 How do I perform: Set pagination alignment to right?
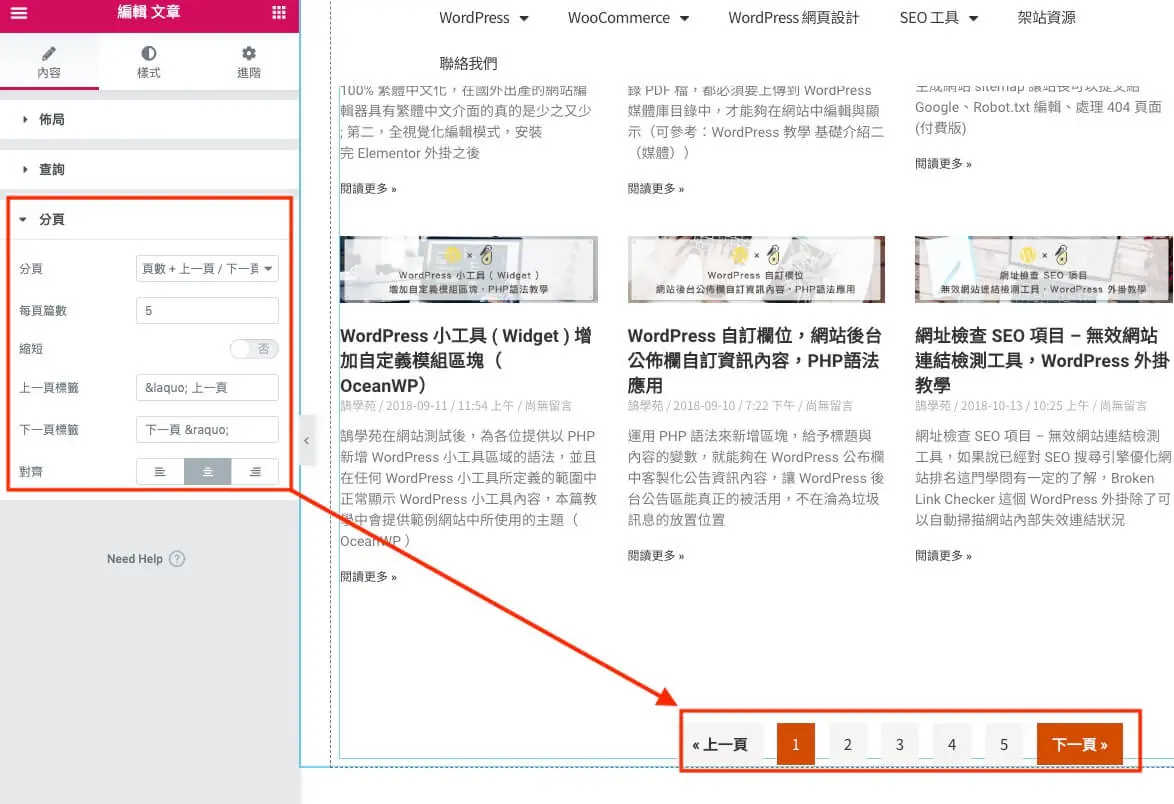(255, 472)
